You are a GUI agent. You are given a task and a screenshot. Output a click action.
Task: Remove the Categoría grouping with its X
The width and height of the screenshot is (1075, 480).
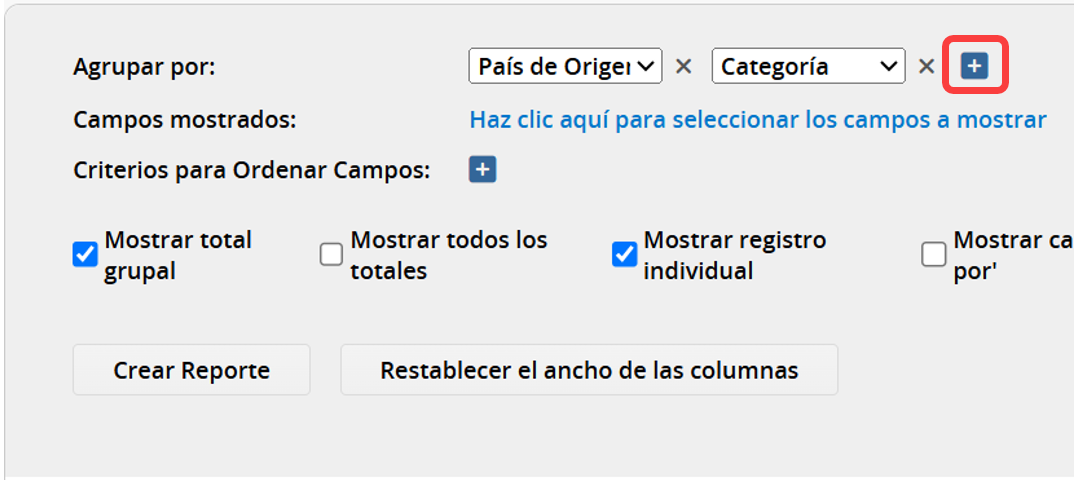(926, 67)
